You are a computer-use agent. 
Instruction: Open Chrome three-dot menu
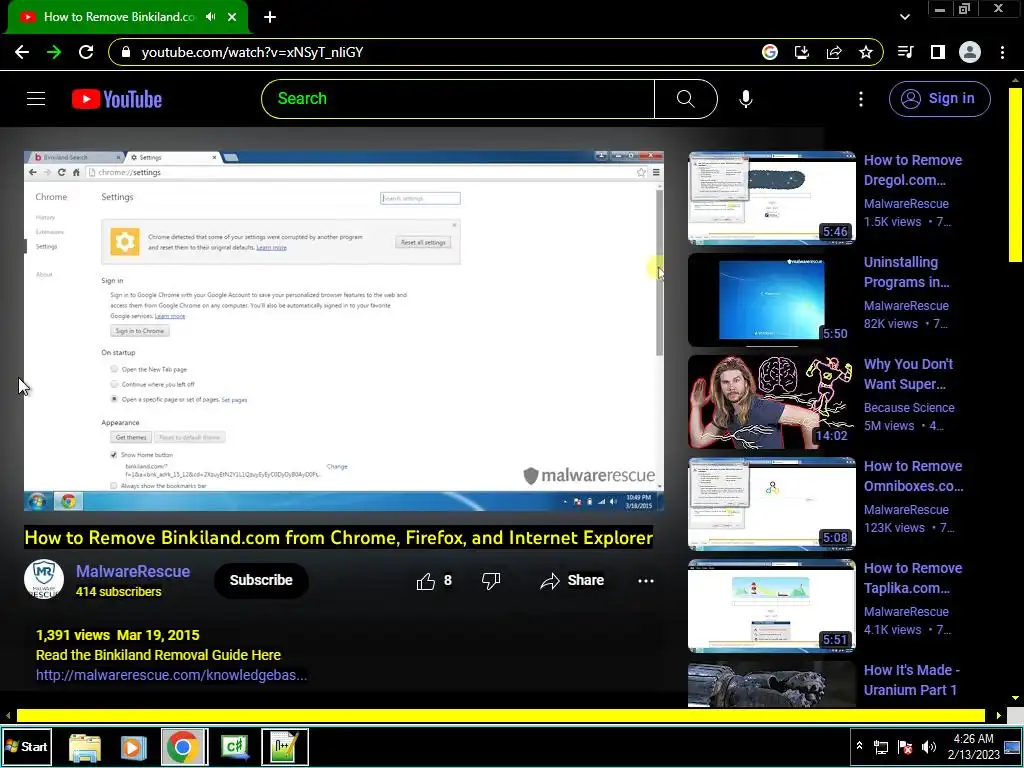1002,52
